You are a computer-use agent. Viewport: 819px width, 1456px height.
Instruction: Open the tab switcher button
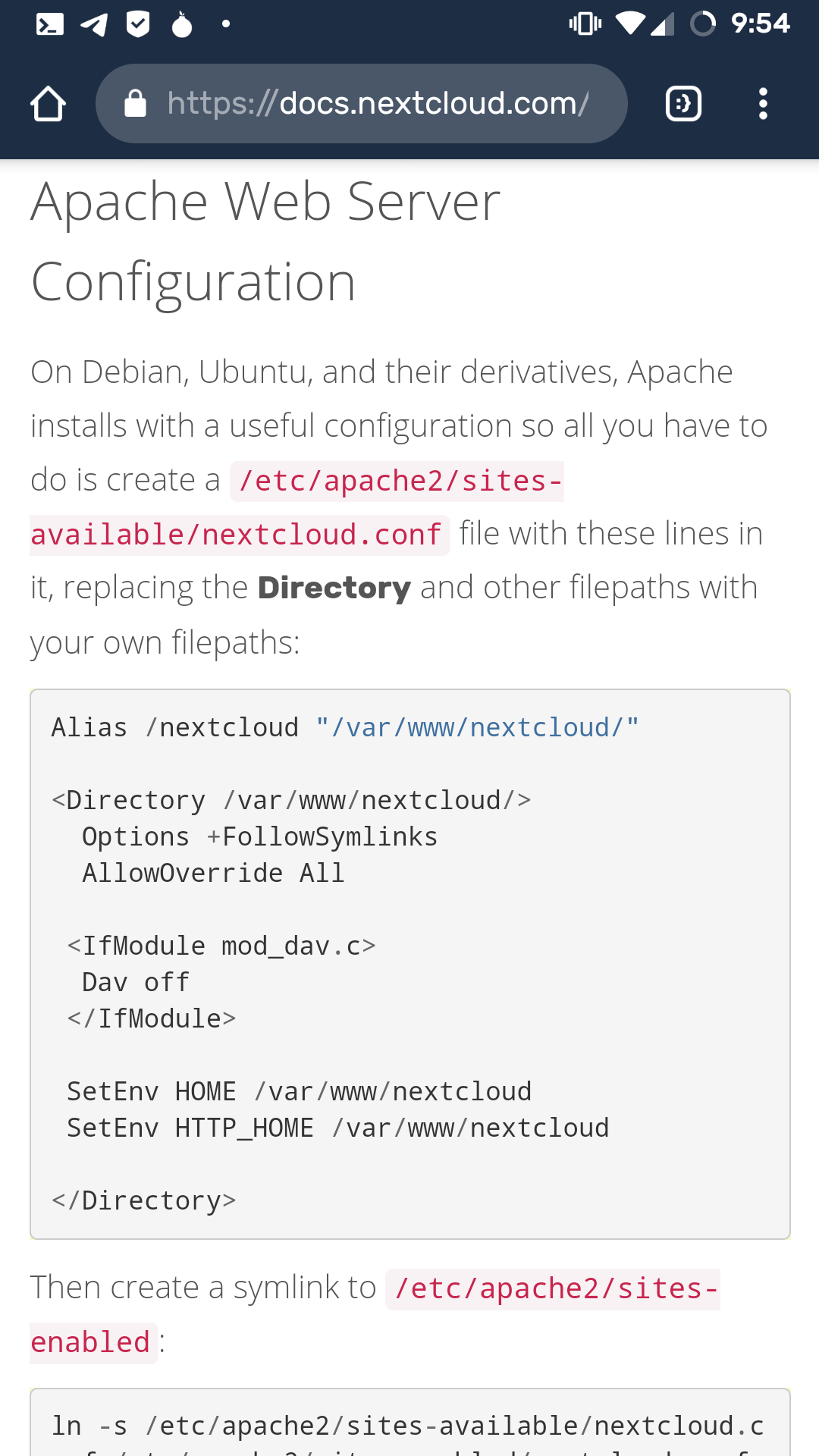683,104
